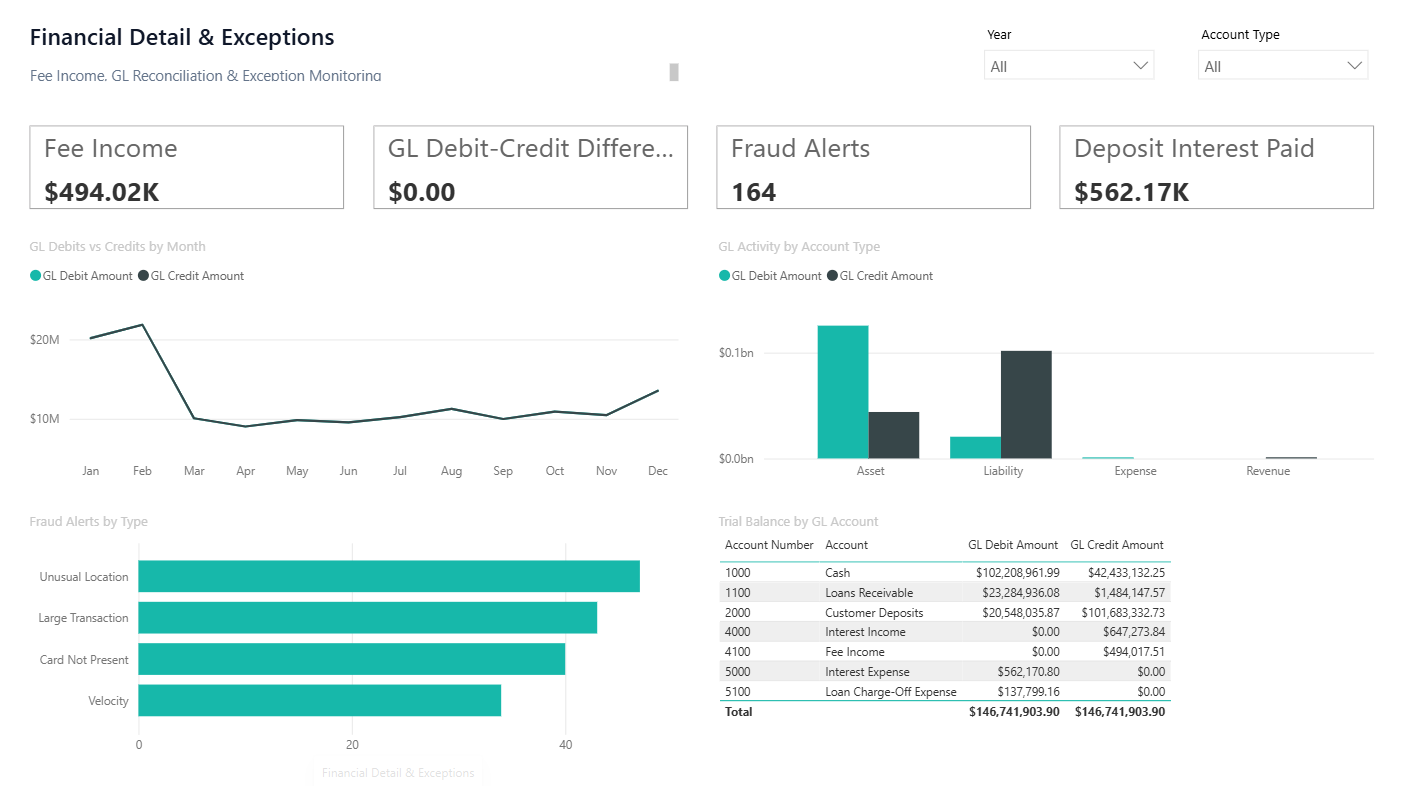Click the Unusual Location axis label
Viewport: 1405px width, 786px height.
click(x=84, y=577)
